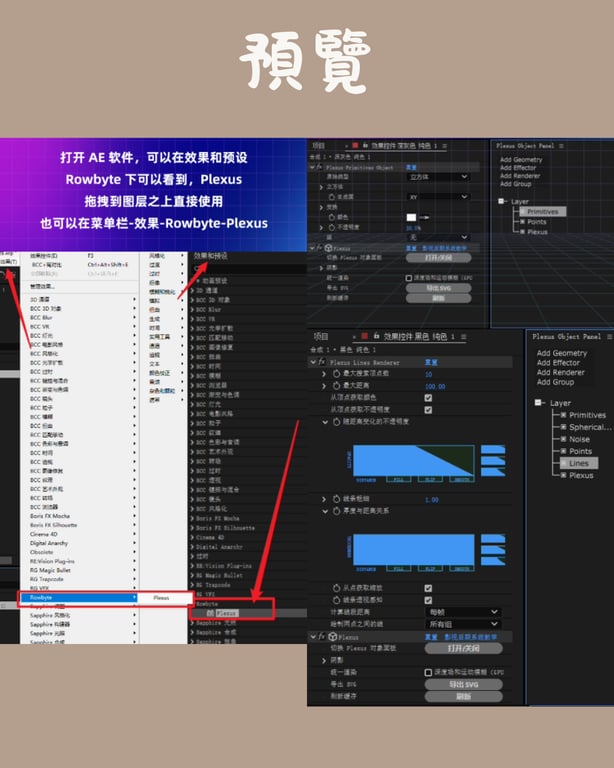Open upper Plexus Object Panel menu icon

pos(561,146)
